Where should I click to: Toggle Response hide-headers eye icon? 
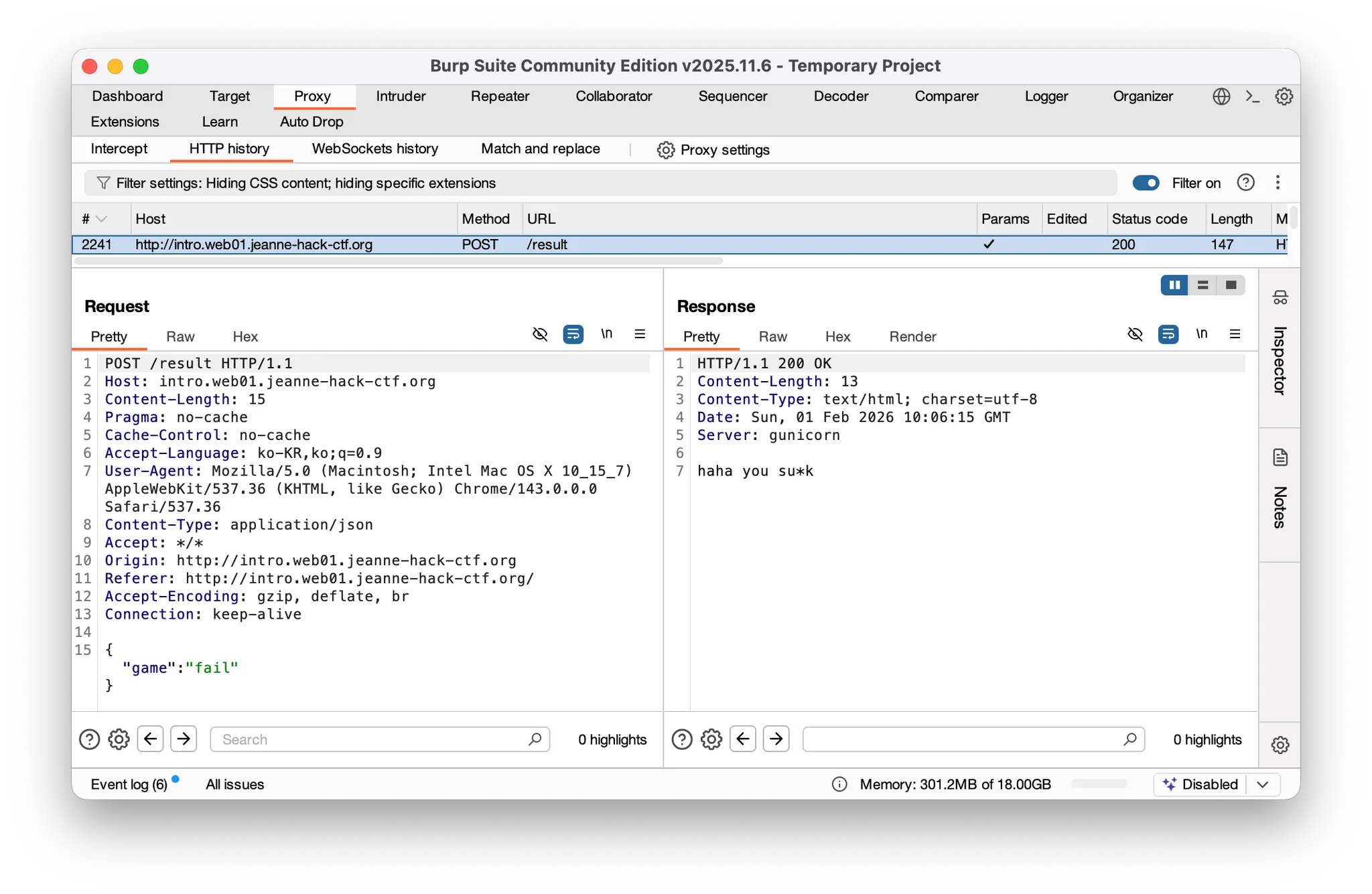point(1135,334)
